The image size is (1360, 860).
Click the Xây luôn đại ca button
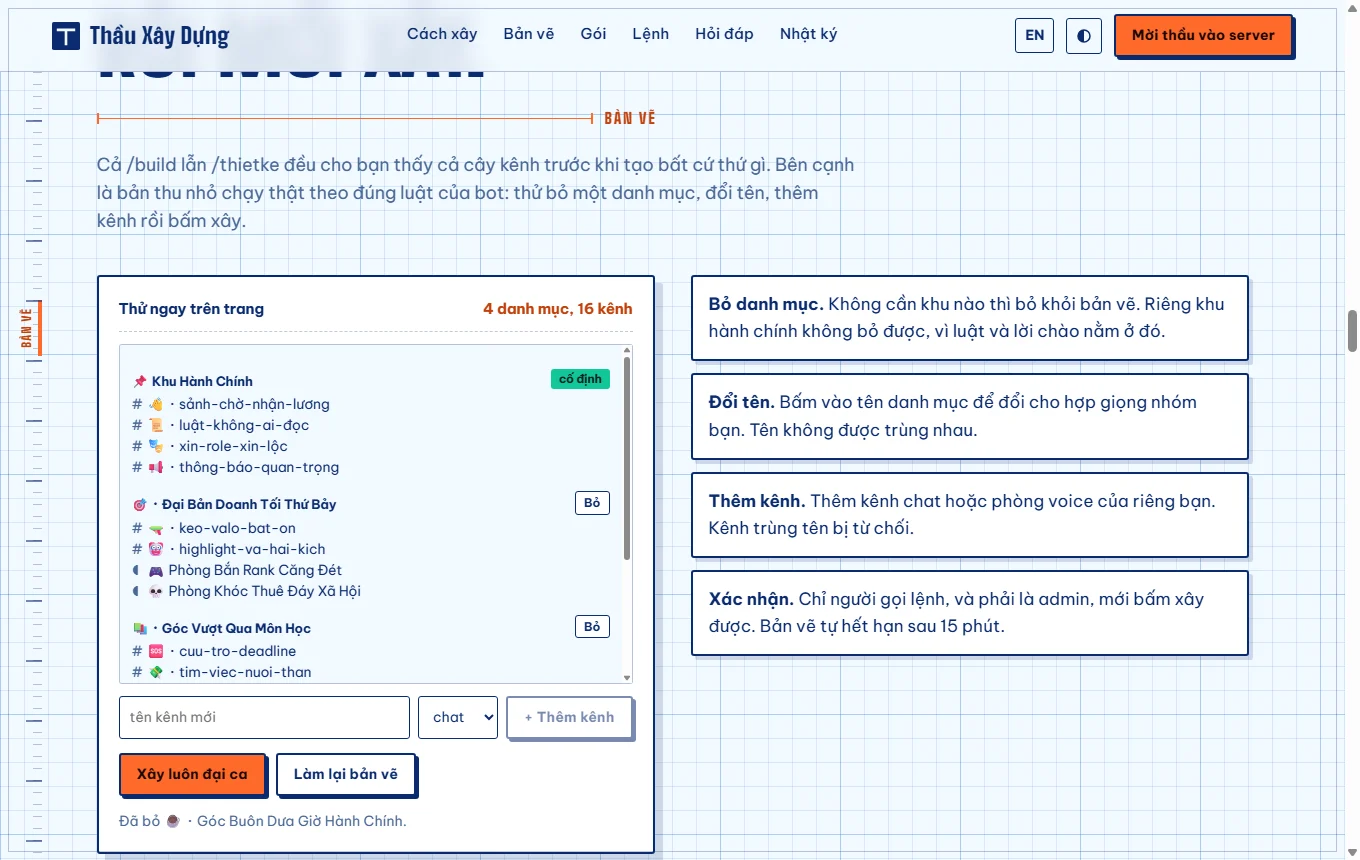192,774
